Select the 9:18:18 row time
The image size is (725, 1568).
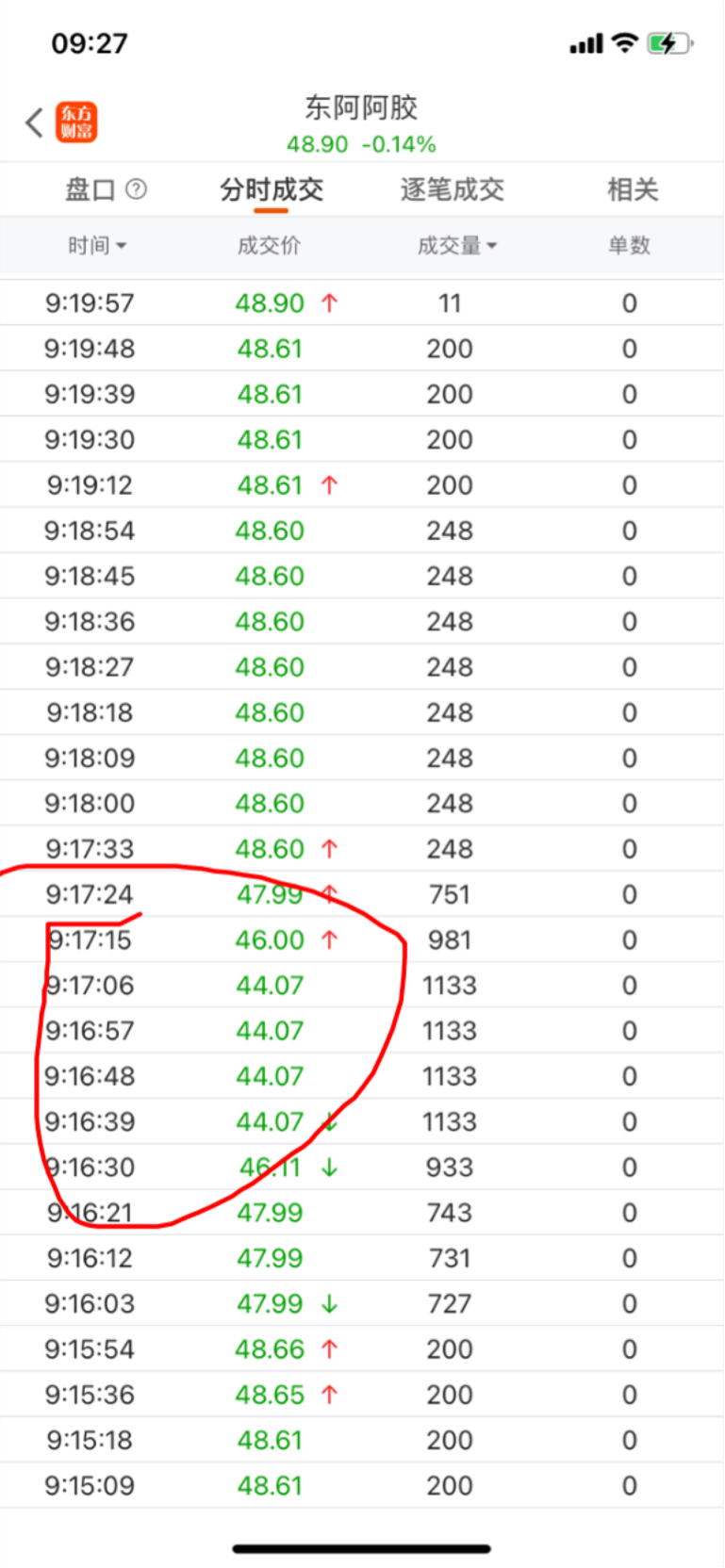click(x=90, y=712)
